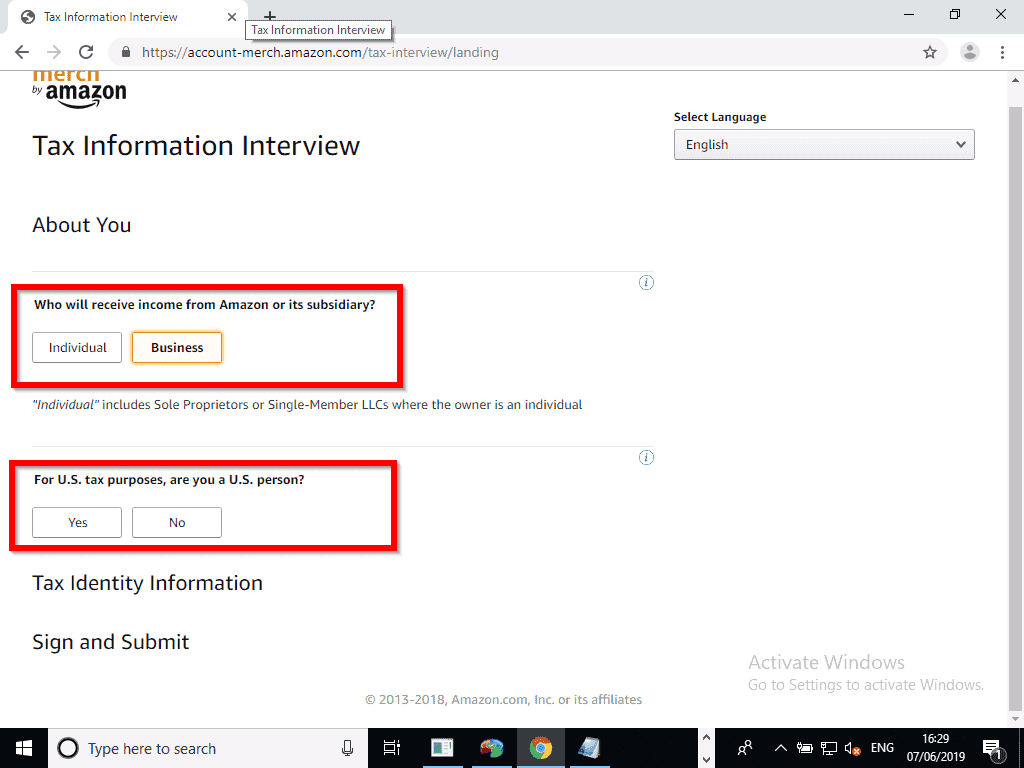Click the page scrollbar down arrow
This screenshot has height=768, width=1024.
[x=1016, y=720]
